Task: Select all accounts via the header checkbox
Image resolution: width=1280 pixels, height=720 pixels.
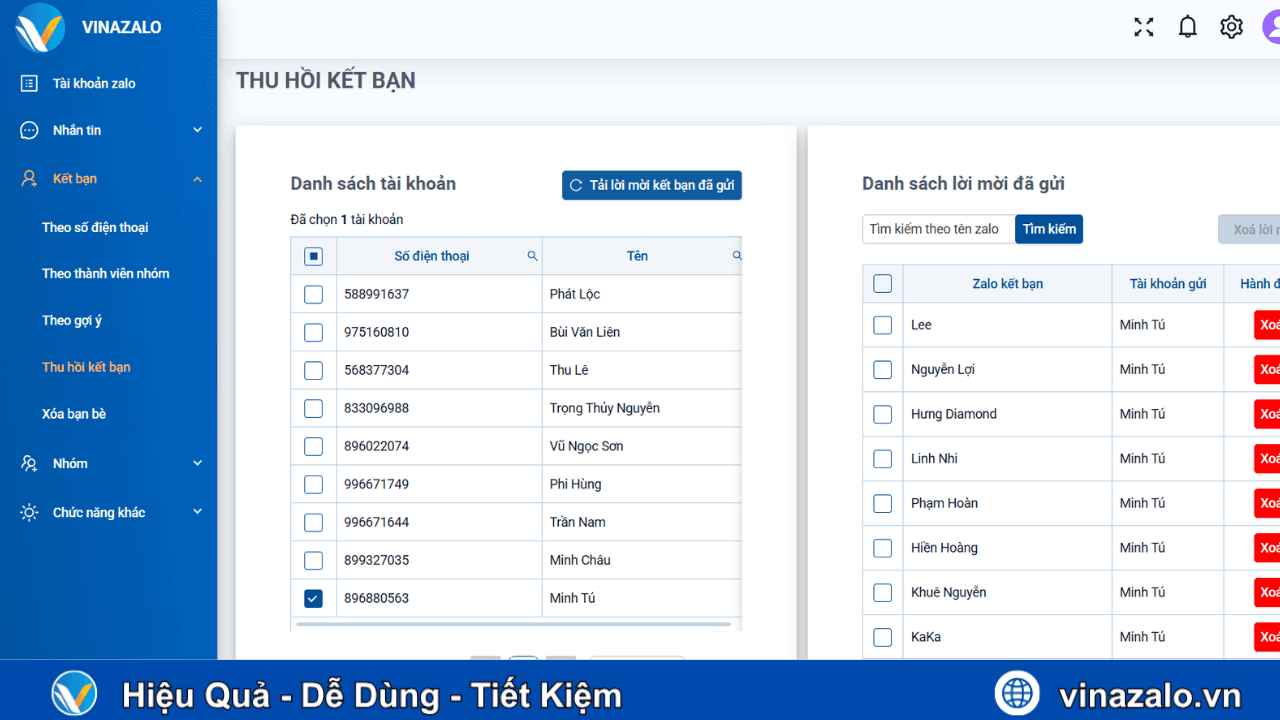Action: click(x=313, y=255)
